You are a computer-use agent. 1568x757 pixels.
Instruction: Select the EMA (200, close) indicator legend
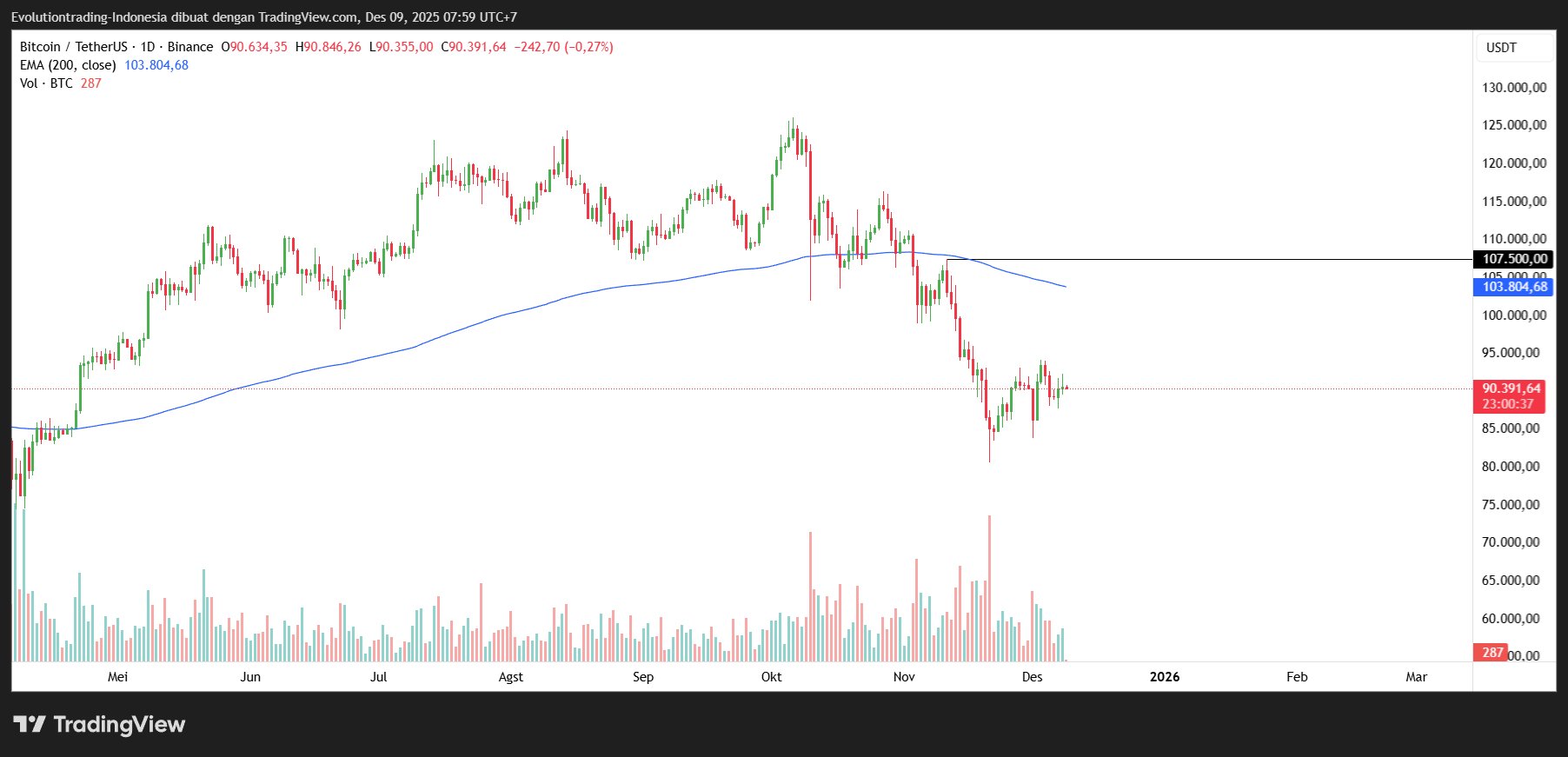coord(68,65)
